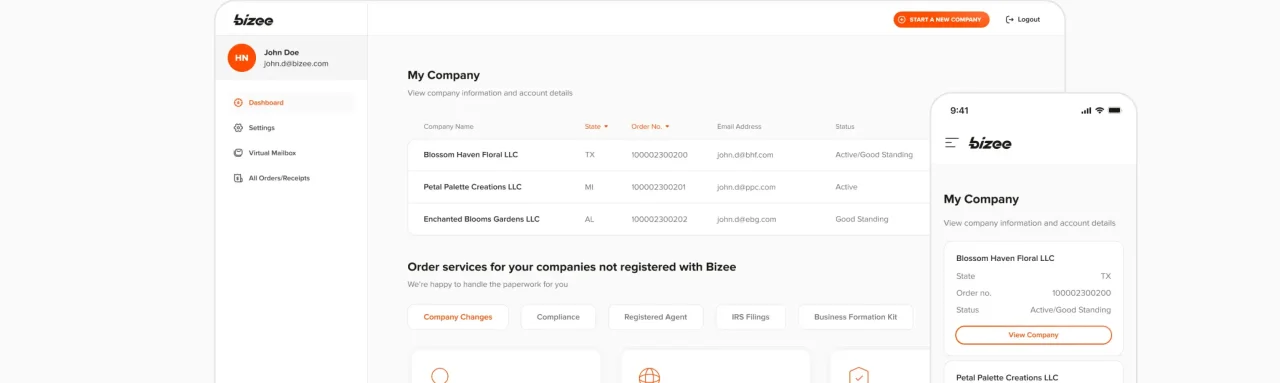The image size is (1280, 383).
Task: Click the Virtual Mailbox icon in the sidebar
Action: [238, 153]
